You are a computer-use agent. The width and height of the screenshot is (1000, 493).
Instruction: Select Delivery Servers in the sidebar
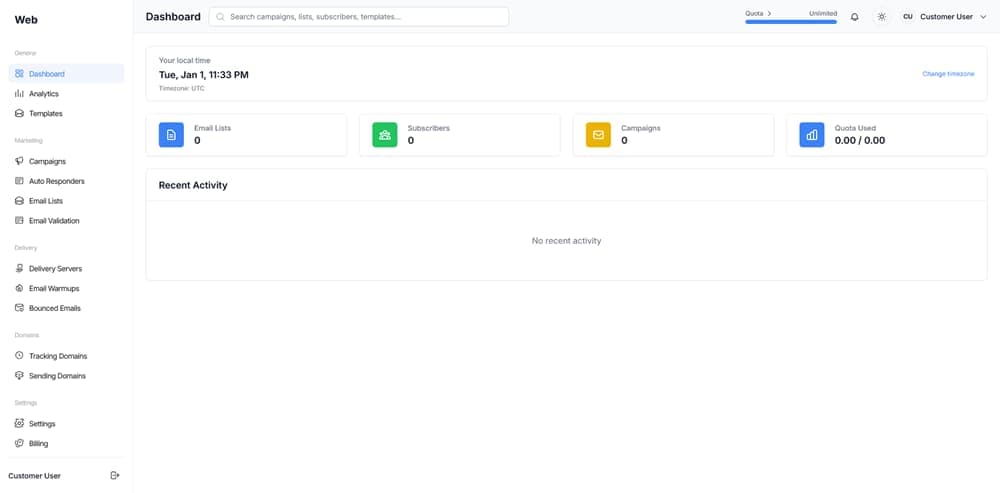pyautogui.click(x=55, y=269)
